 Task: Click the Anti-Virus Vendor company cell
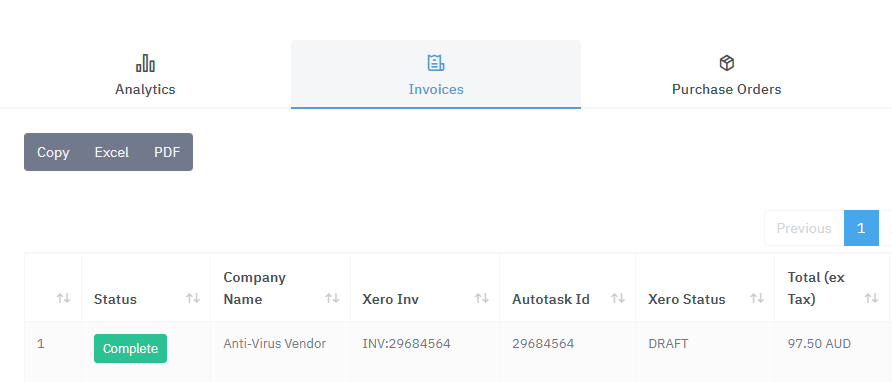click(x=275, y=344)
